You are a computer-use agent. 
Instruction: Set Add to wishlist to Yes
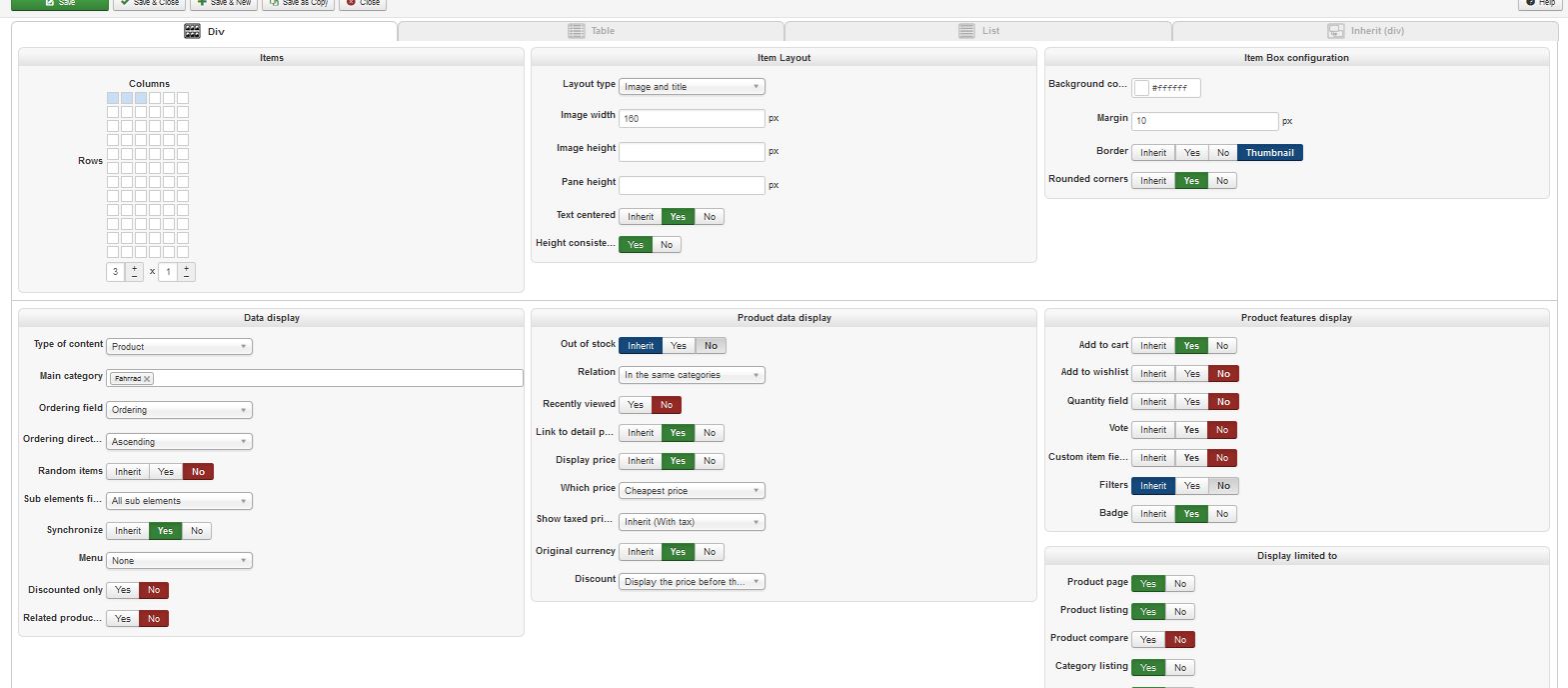(x=1192, y=374)
